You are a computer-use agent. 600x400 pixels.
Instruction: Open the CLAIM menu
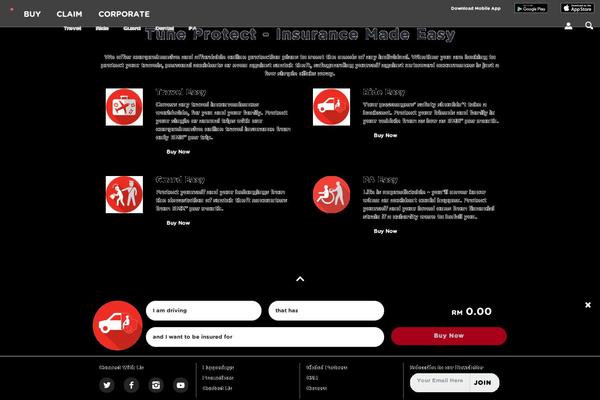[69, 14]
